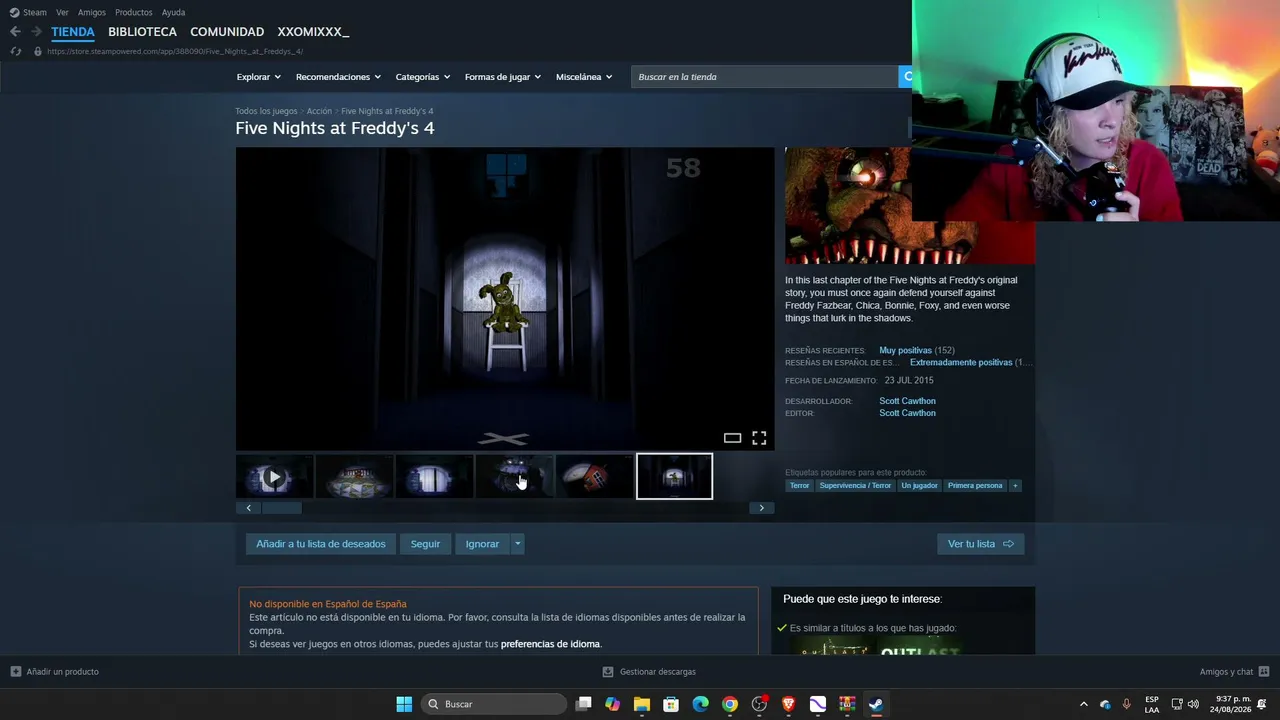
Task: Click the 'Ver tu lista' button
Action: [x=980, y=544]
